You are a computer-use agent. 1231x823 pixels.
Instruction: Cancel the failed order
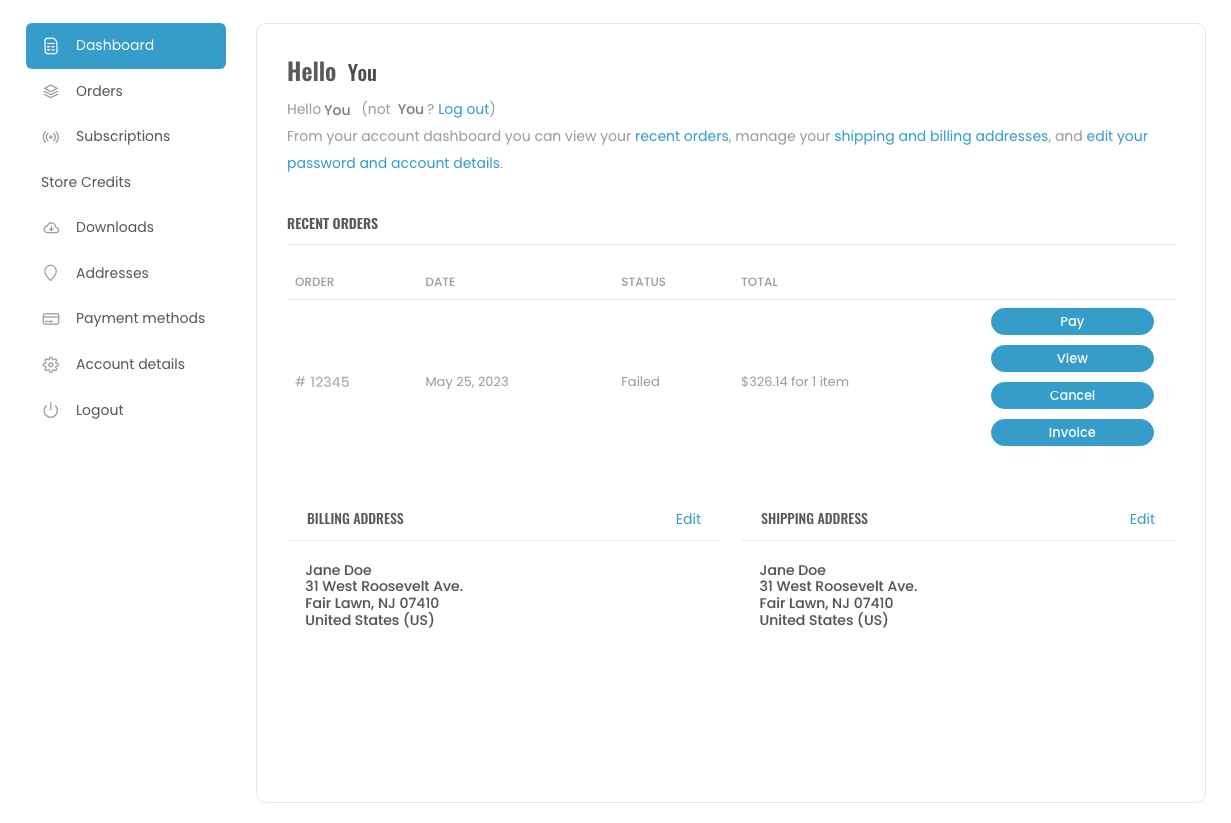1072,396
